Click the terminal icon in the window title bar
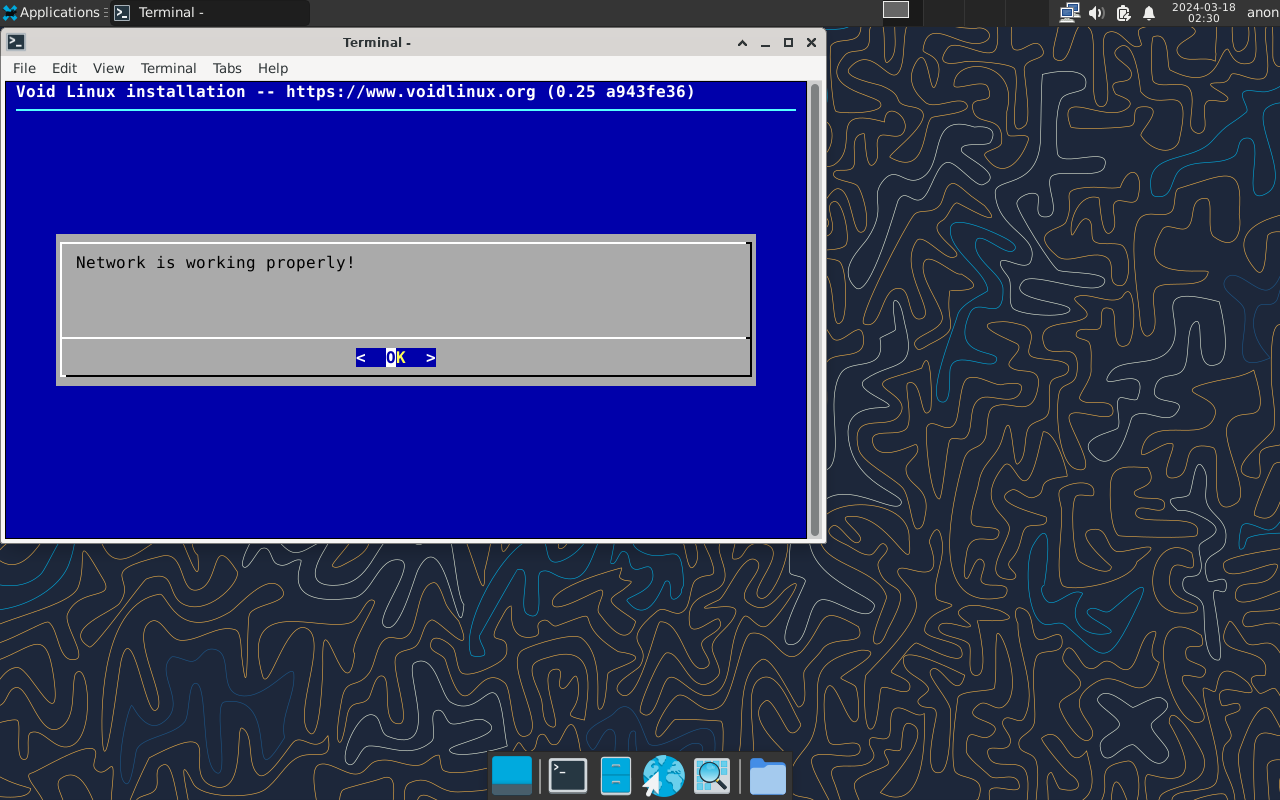Screen dimensions: 1280x800 [16, 42]
